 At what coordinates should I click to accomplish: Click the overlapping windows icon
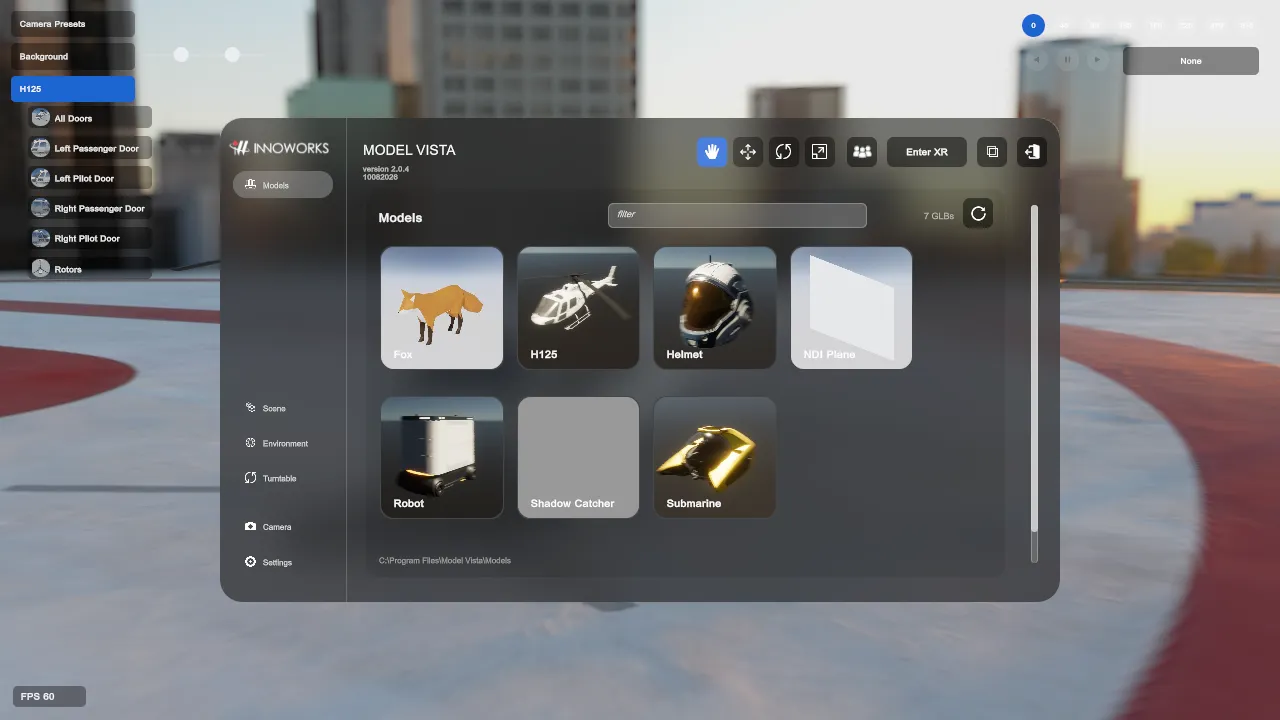[x=992, y=152]
